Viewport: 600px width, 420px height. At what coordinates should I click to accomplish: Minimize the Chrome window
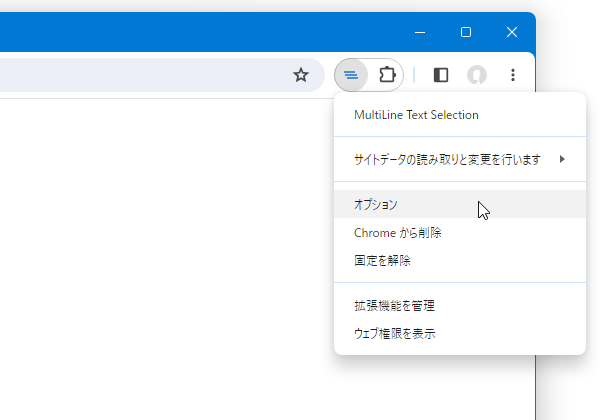[420, 33]
